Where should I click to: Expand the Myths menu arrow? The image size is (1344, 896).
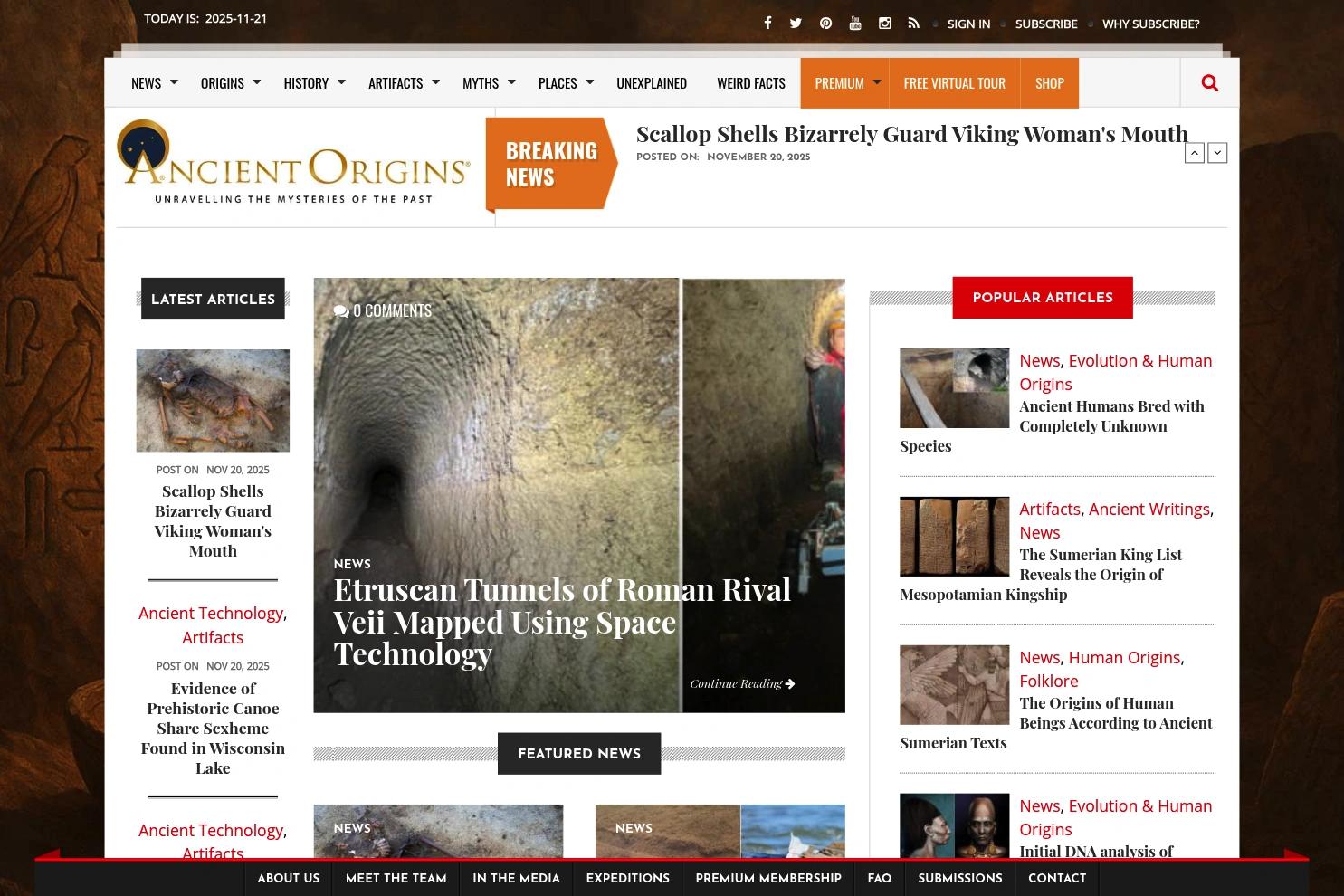pyautogui.click(x=511, y=82)
